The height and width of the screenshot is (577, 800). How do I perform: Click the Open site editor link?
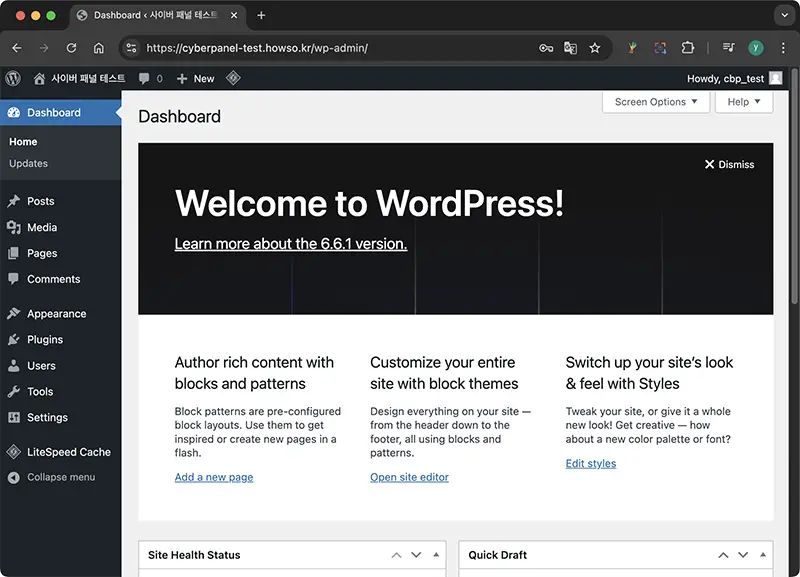409,477
